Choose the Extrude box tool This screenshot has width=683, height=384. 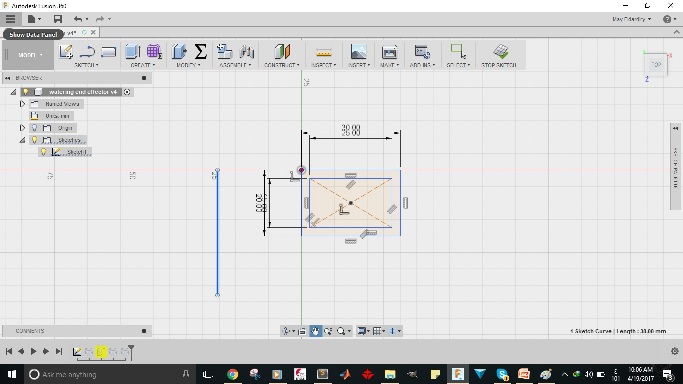point(132,52)
